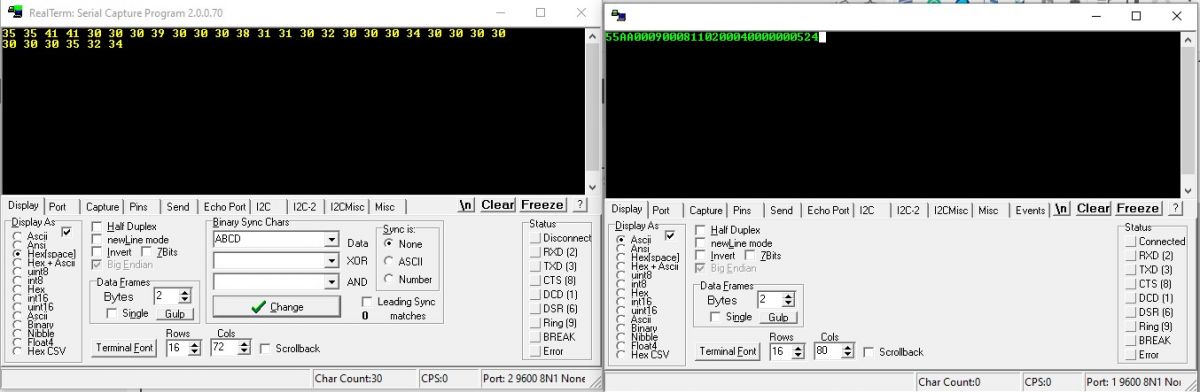Select Float4 display mode in left window
The image size is (1200, 392).
pyautogui.click(x=34, y=342)
